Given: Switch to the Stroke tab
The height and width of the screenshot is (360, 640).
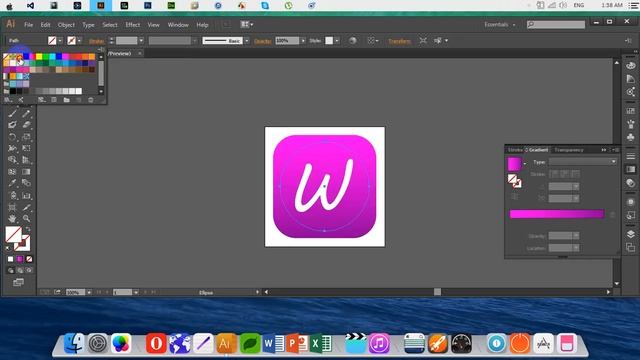Looking at the screenshot, I should [x=515, y=150].
